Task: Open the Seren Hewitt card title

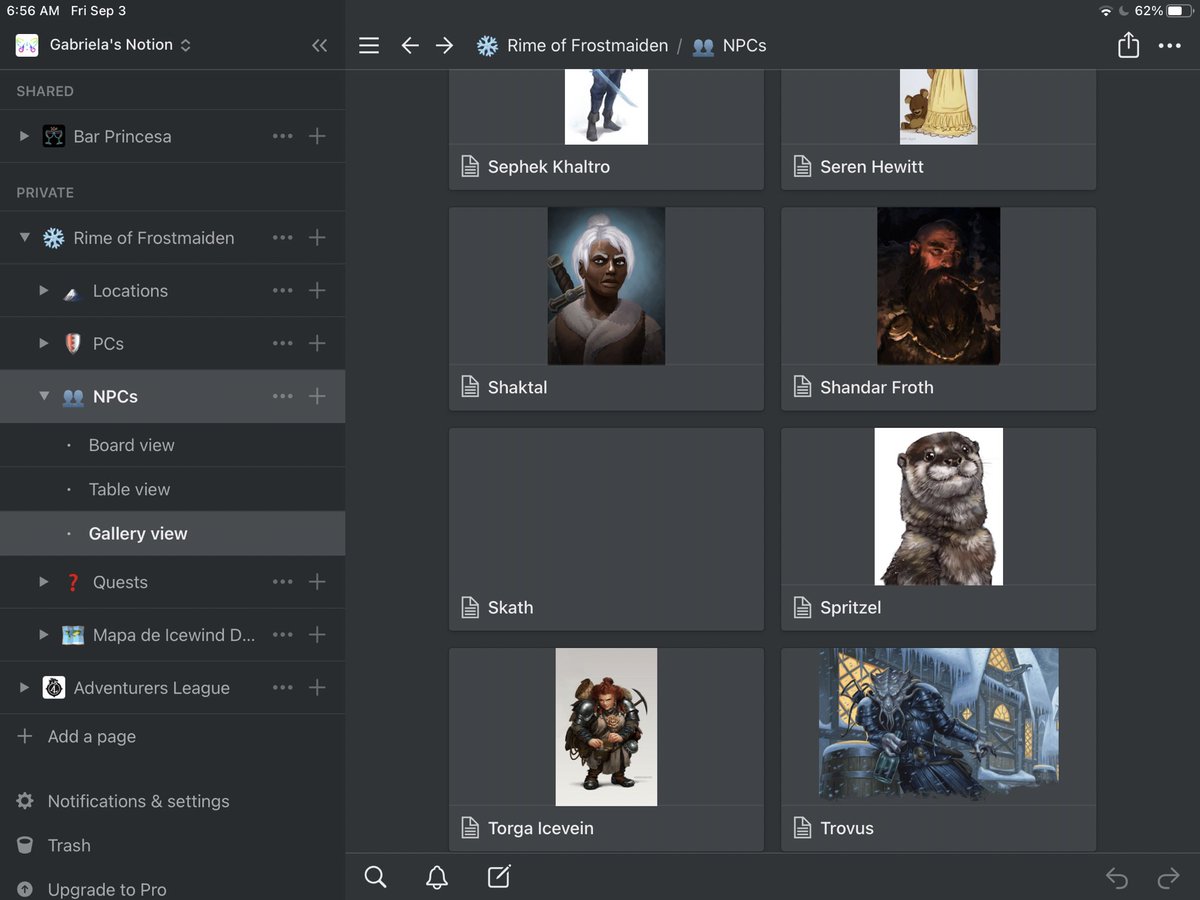Action: click(x=872, y=167)
